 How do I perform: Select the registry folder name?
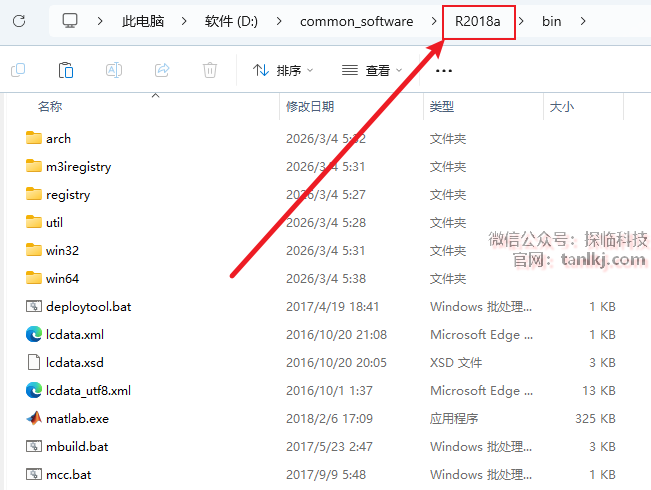pyautogui.click(x=68, y=195)
